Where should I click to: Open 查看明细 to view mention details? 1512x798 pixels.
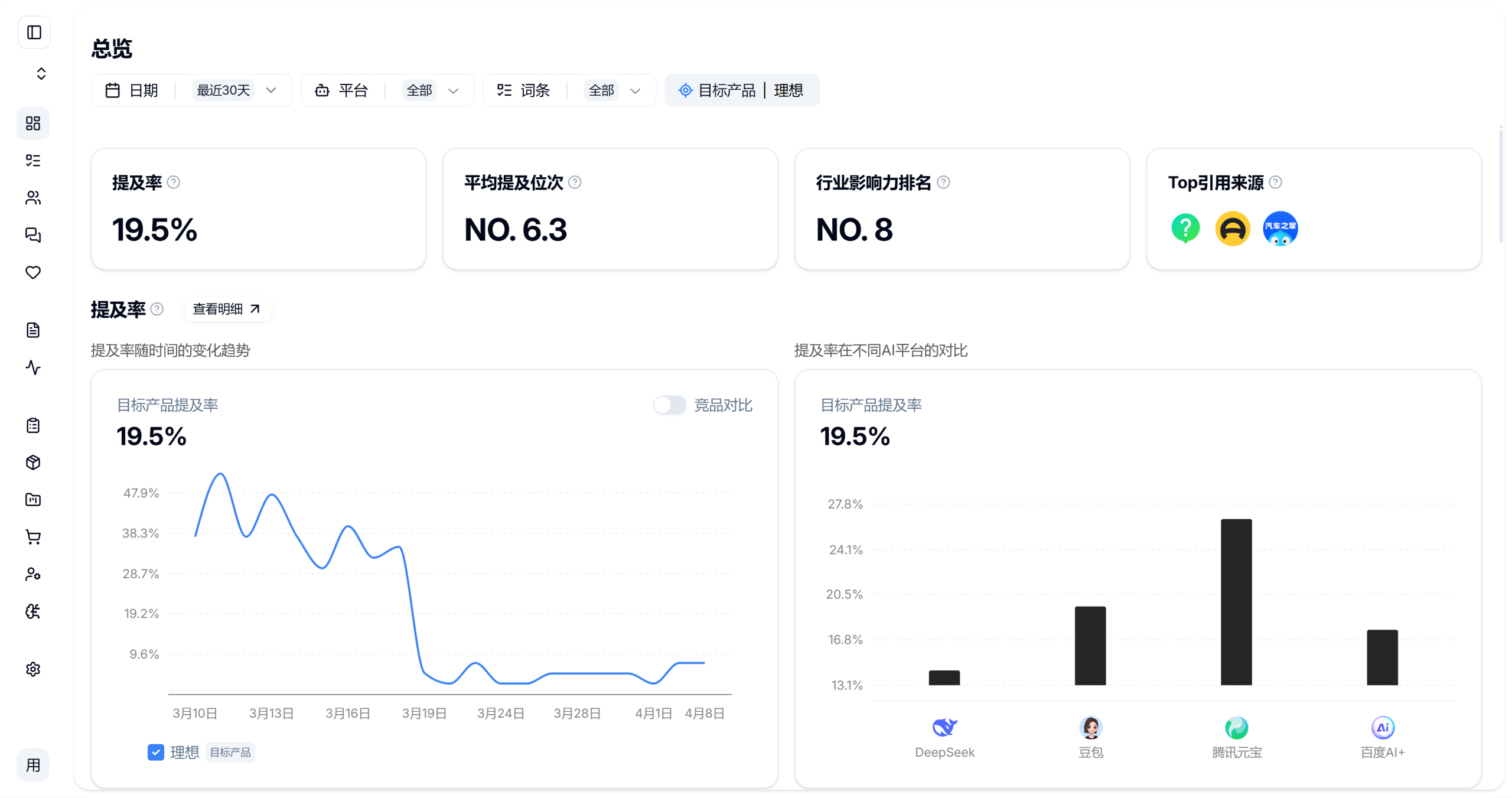pyautogui.click(x=227, y=308)
